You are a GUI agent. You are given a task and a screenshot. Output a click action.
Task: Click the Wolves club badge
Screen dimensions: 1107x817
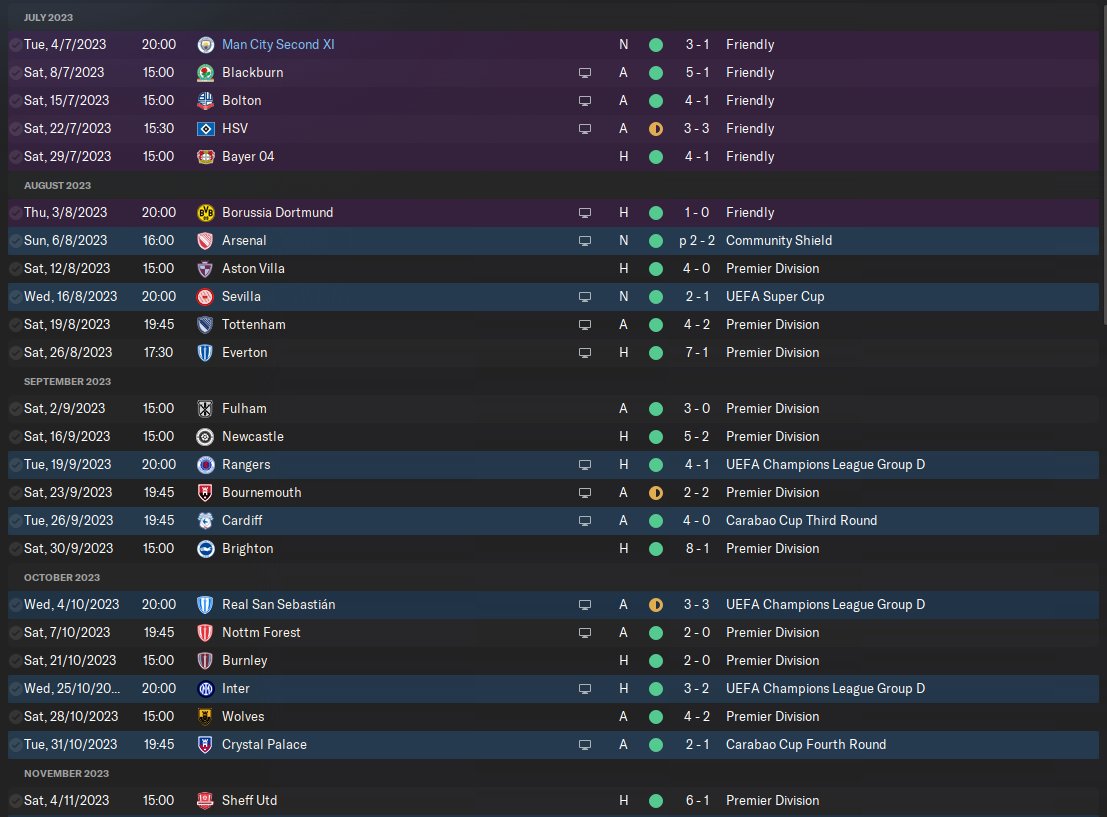(x=206, y=717)
